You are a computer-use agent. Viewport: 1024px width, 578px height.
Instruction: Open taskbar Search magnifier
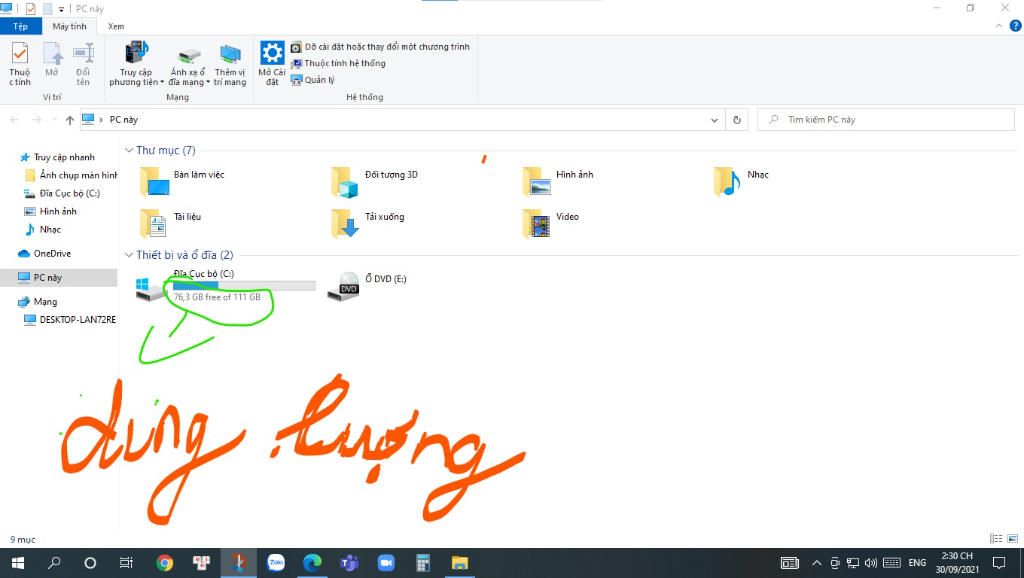tap(54, 562)
